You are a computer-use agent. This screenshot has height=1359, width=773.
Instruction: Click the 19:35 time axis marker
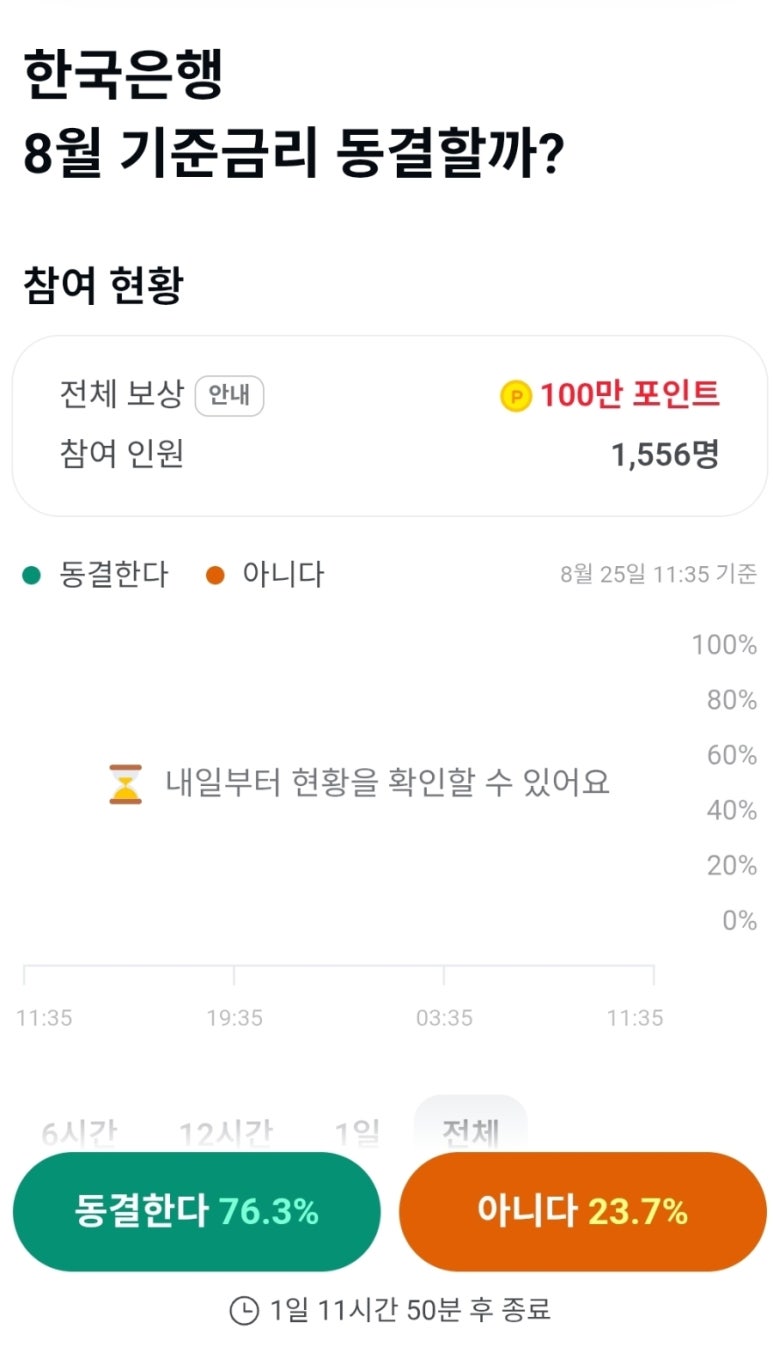point(235,1018)
